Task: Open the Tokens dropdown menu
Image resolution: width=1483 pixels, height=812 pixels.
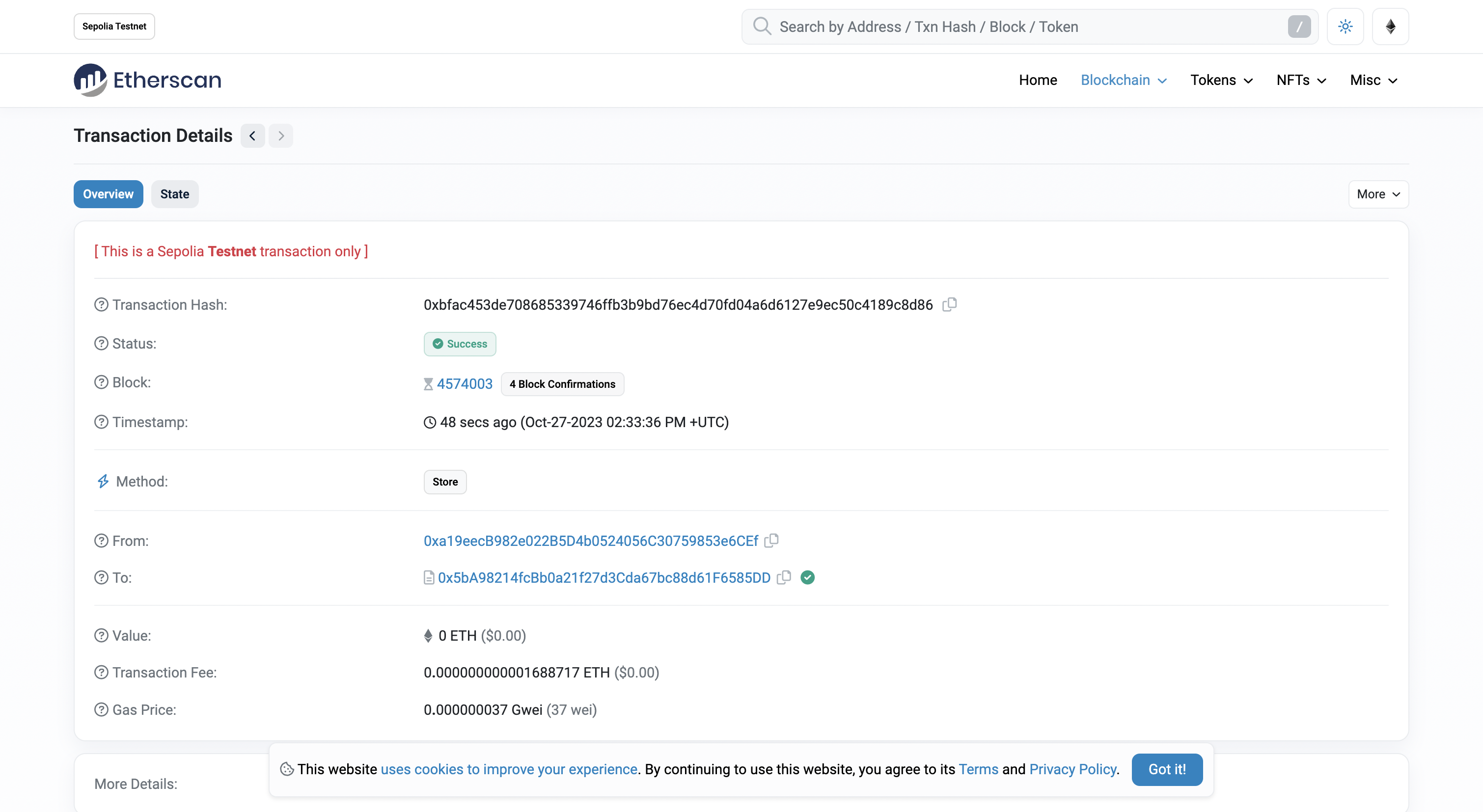Action: [x=1221, y=80]
